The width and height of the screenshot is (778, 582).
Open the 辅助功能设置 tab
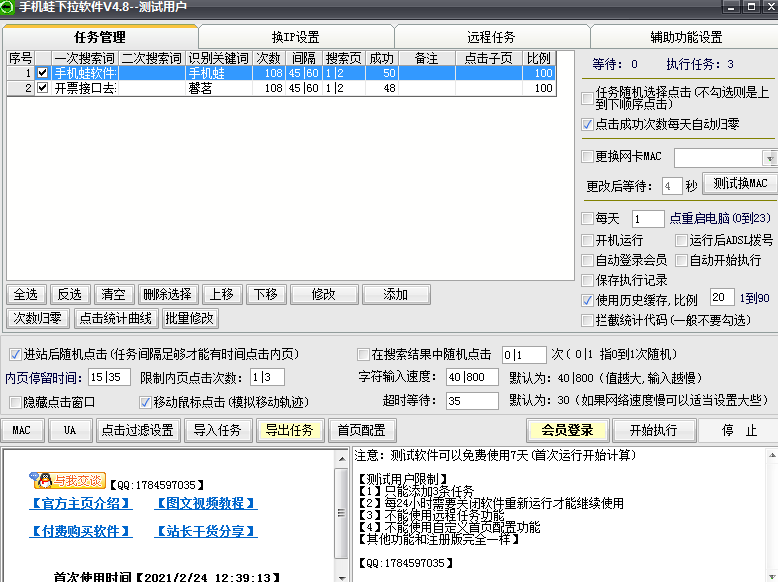pyautogui.click(x=685, y=38)
